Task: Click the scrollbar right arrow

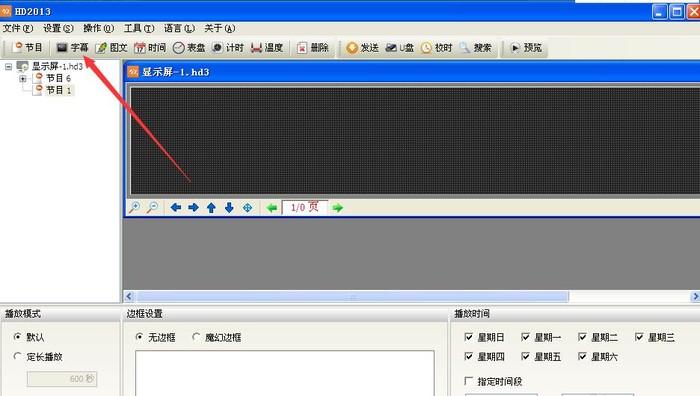Action: [x=695, y=296]
